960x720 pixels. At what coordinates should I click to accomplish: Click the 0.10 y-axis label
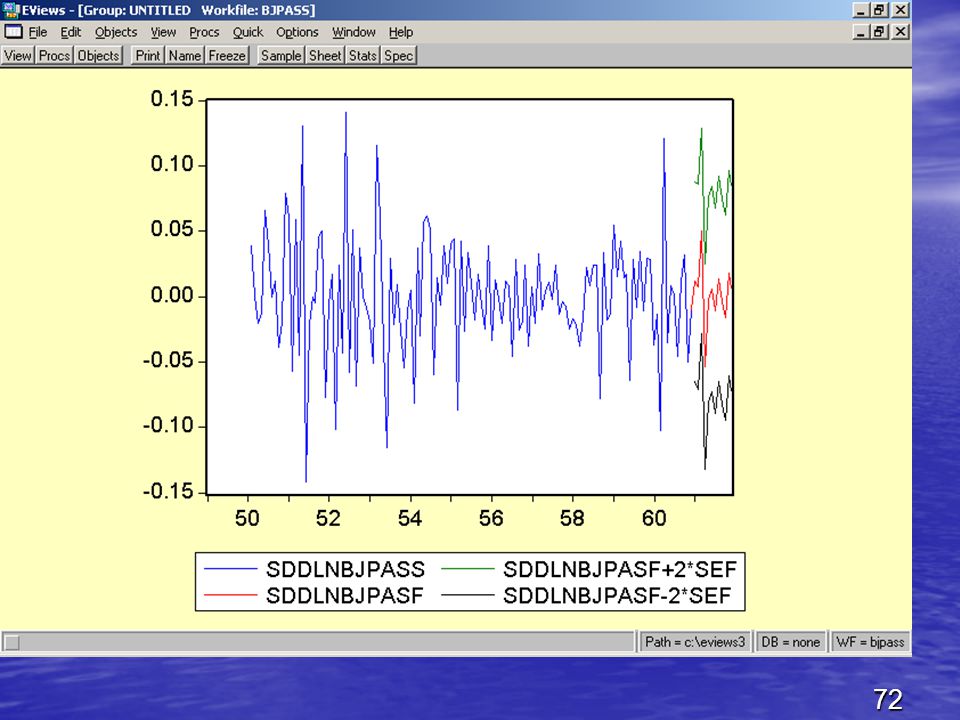(172, 164)
